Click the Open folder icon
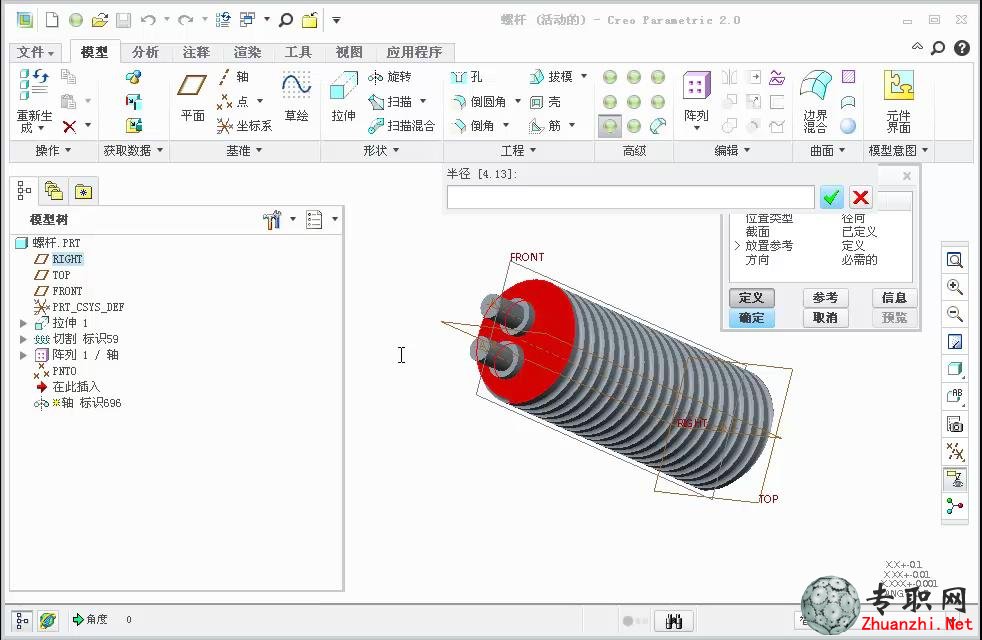The width and height of the screenshot is (982, 640). pyautogui.click(x=100, y=20)
